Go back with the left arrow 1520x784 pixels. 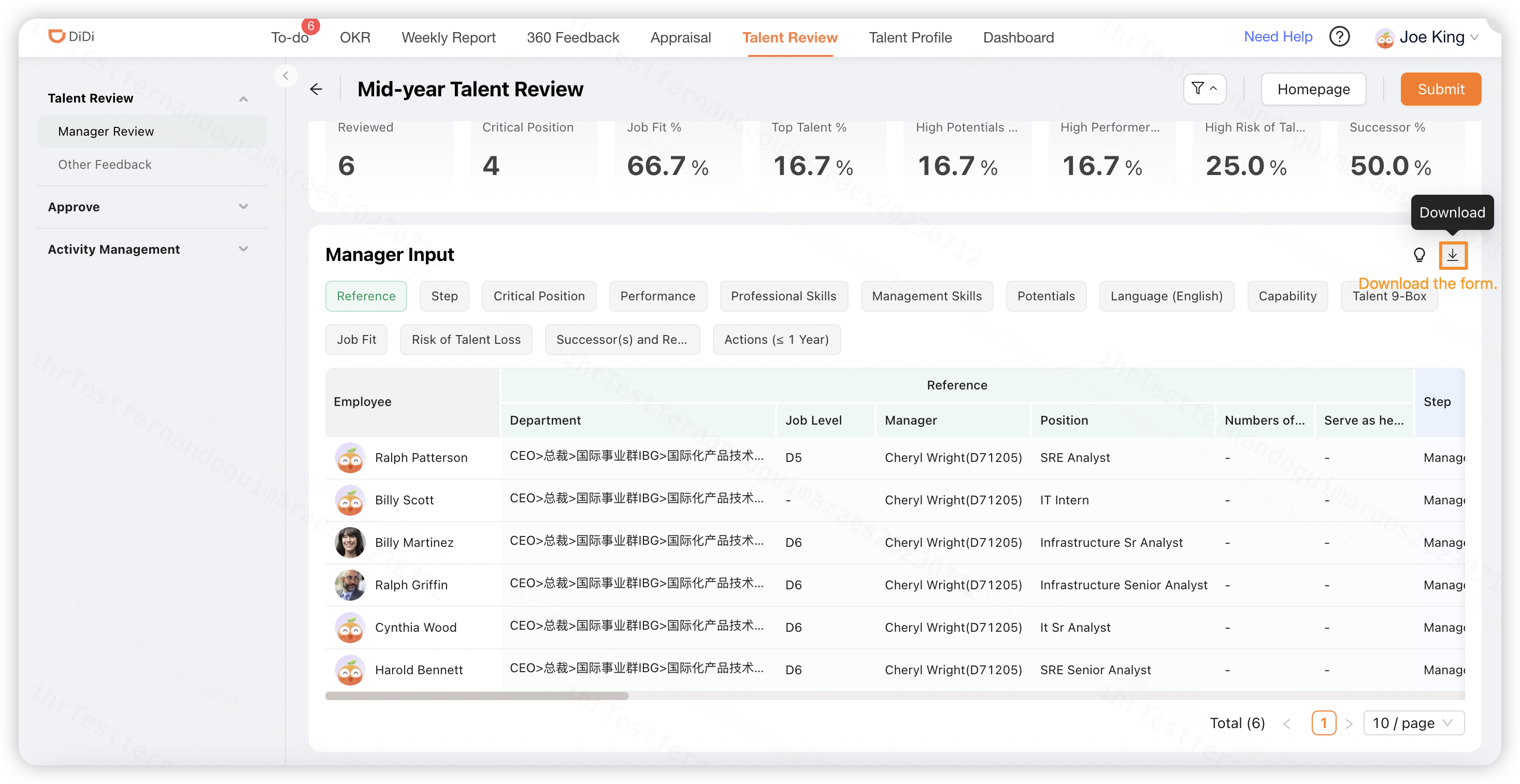316,89
